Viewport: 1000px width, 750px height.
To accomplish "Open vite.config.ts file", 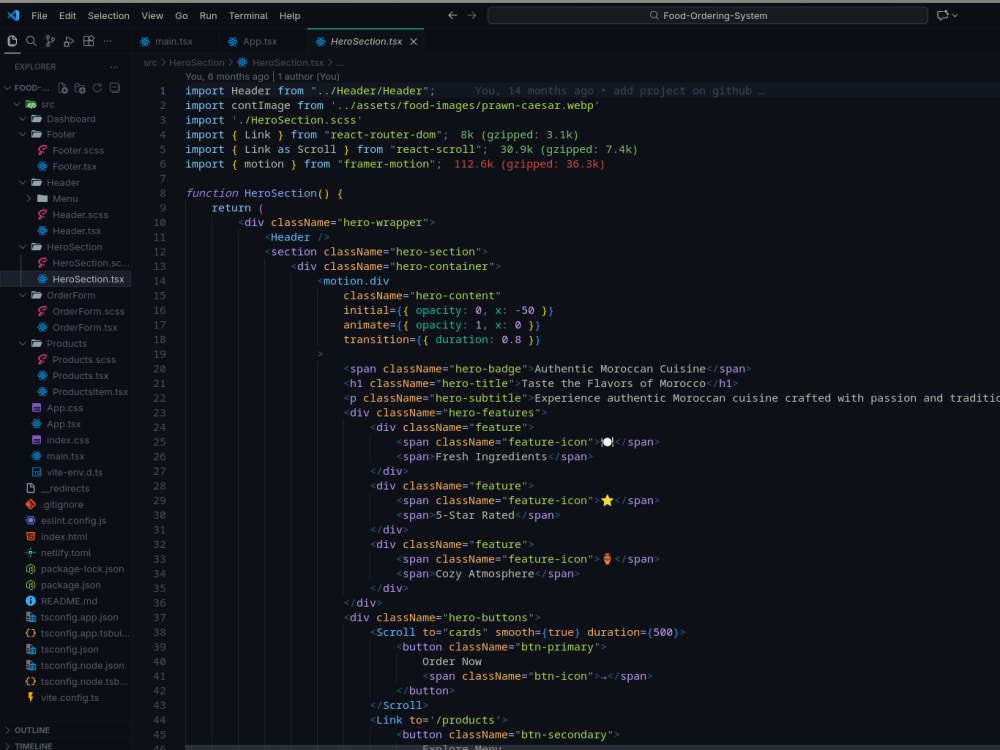I will 70,698.
